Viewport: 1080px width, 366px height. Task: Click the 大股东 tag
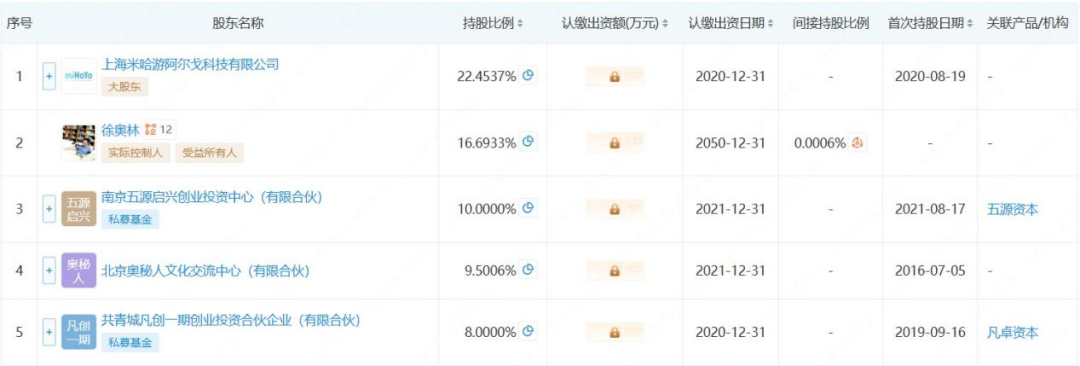pos(125,88)
